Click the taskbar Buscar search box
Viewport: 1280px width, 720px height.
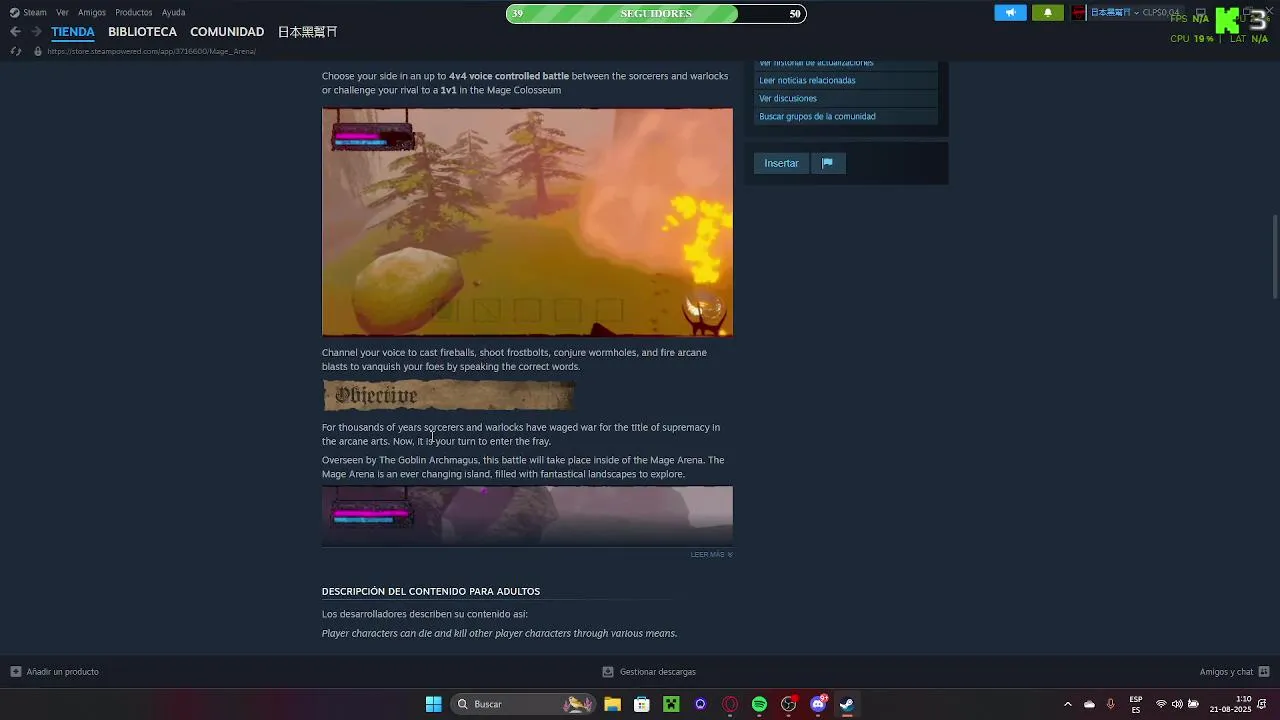(x=523, y=704)
